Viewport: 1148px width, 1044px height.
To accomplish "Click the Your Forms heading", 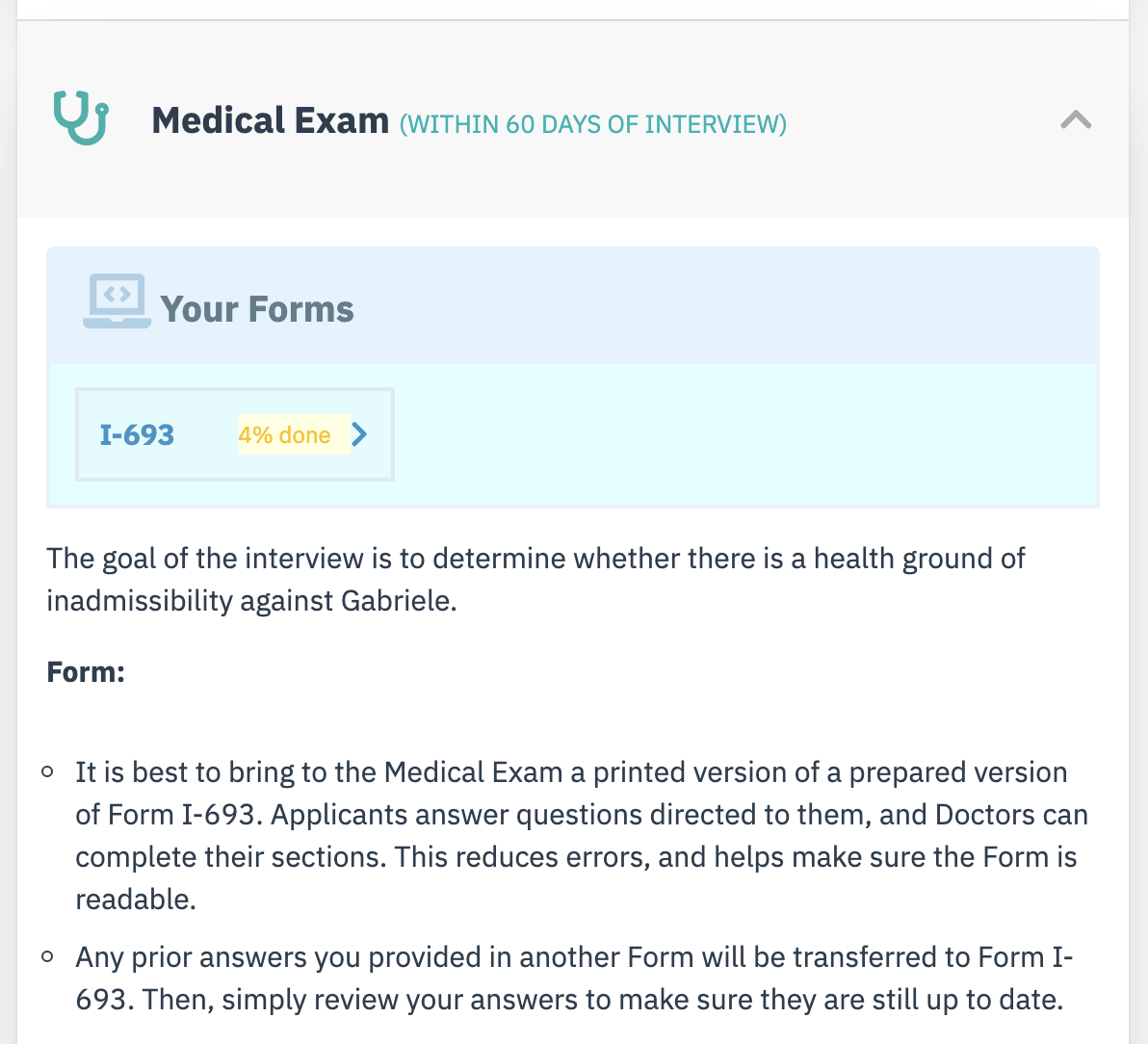I will click(x=257, y=309).
